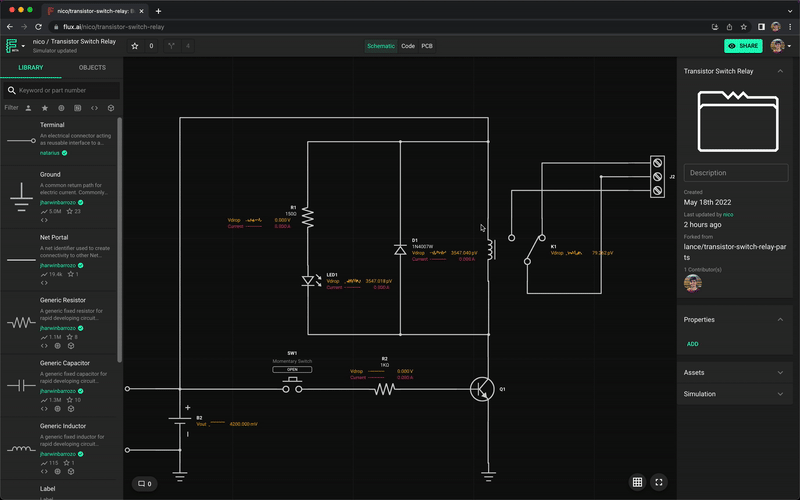Switch to the Schematic view
Image resolution: width=800 pixels, height=500 pixels.
[x=381, y=46]
